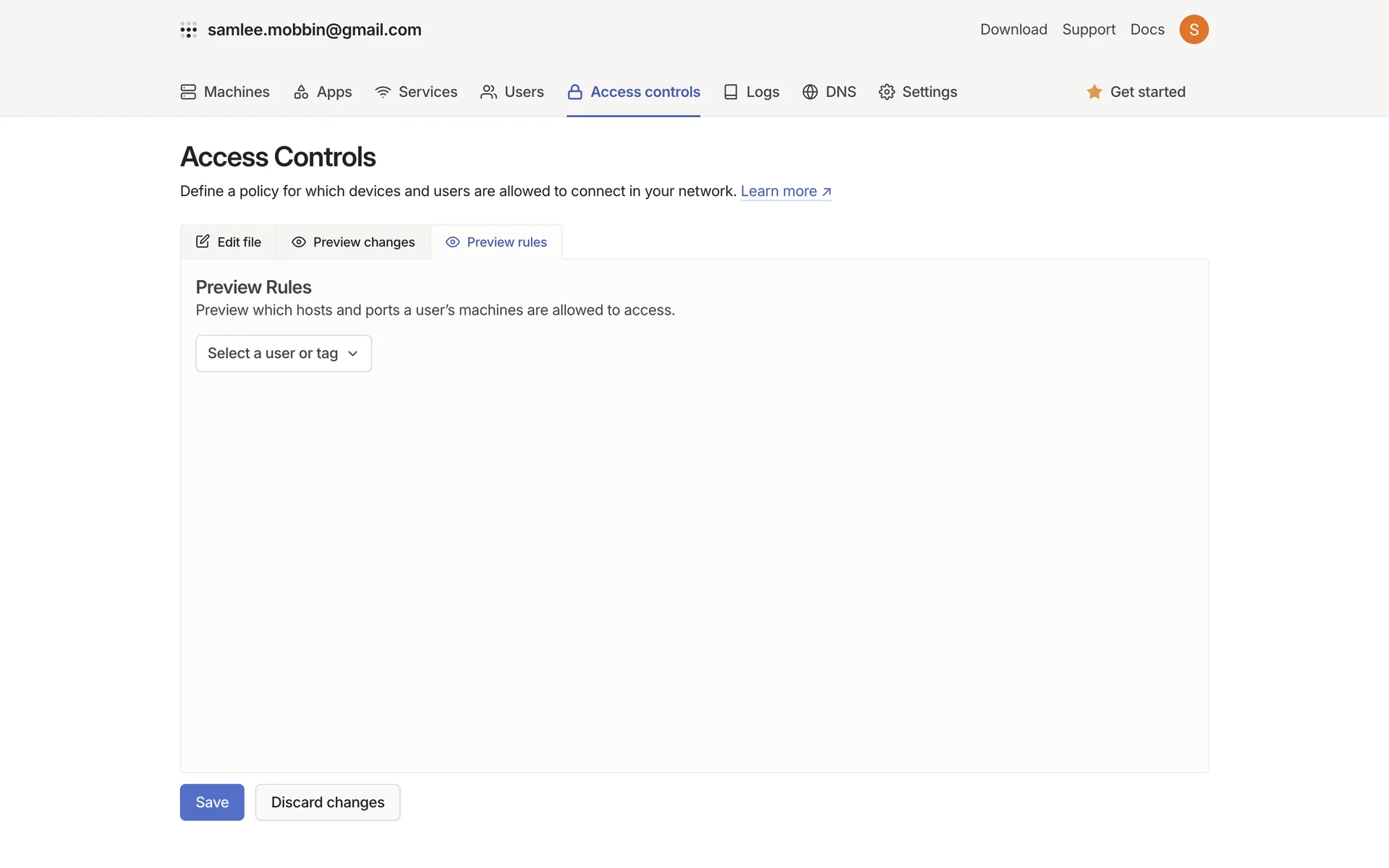Click the Tailscale dotted logo icon

click(x=188, y=30)
